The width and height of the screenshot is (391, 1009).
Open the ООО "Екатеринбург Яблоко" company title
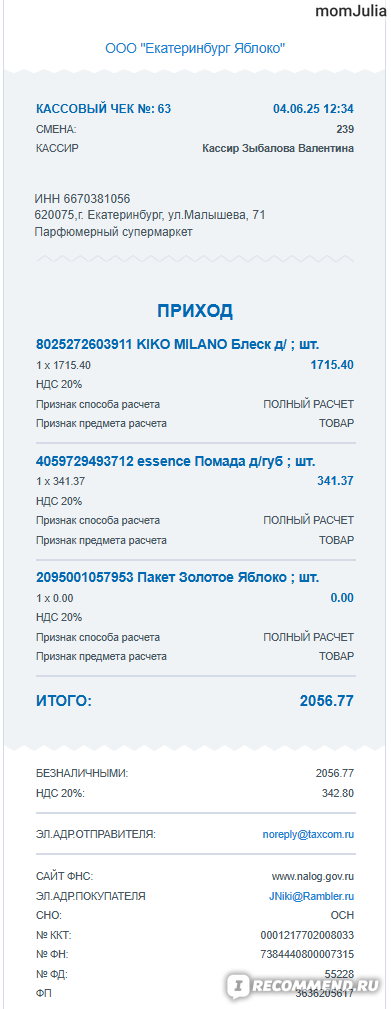coord(195,48)
